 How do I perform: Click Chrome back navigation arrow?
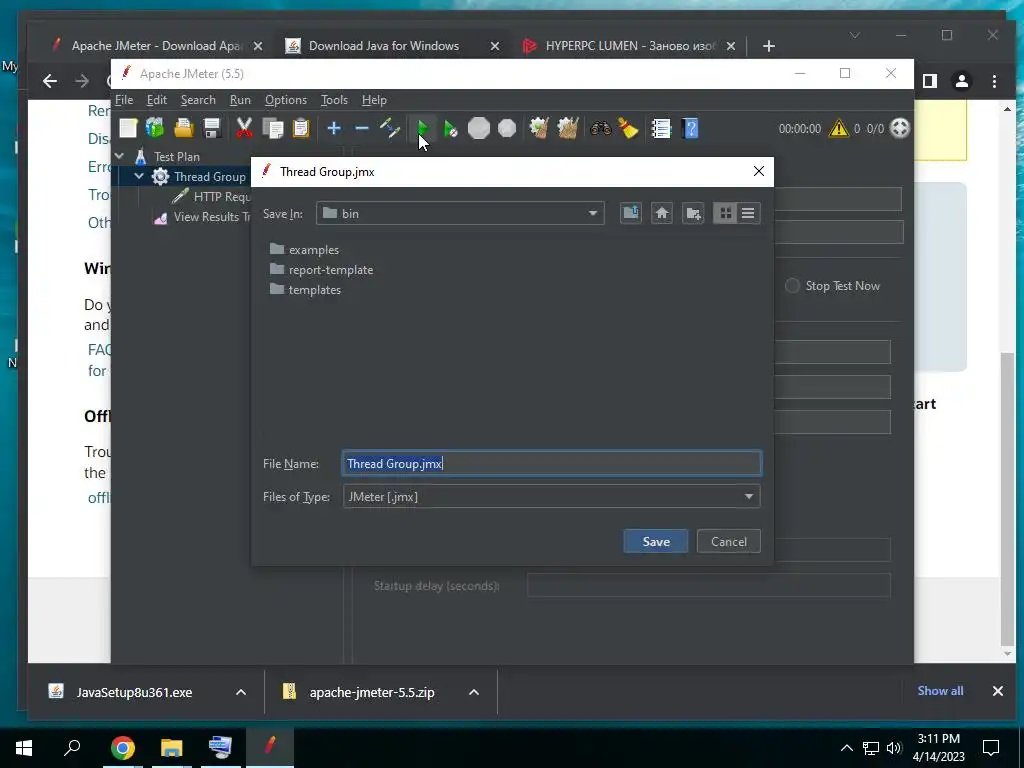[x=50, y=81]
